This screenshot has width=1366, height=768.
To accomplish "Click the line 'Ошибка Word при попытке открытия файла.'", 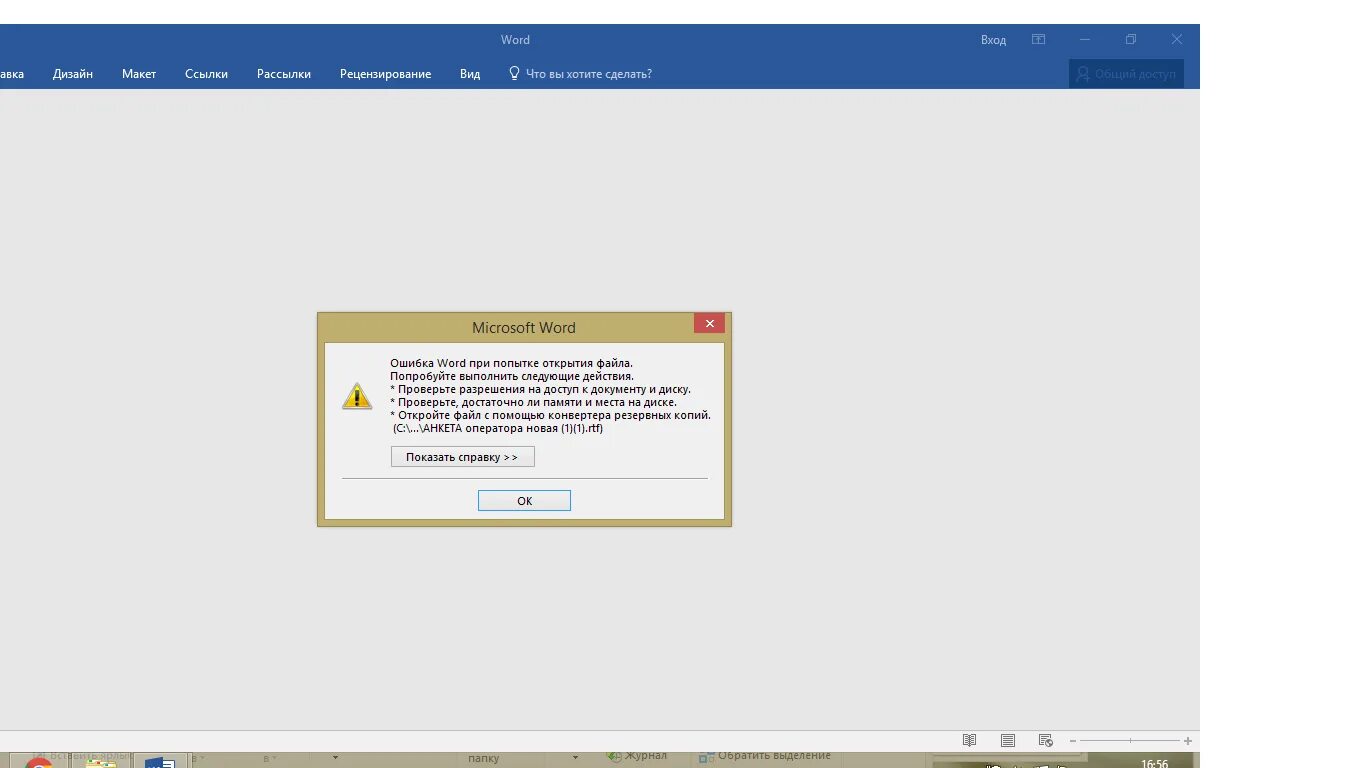I will pyautogui.click(x=511, y=364).
